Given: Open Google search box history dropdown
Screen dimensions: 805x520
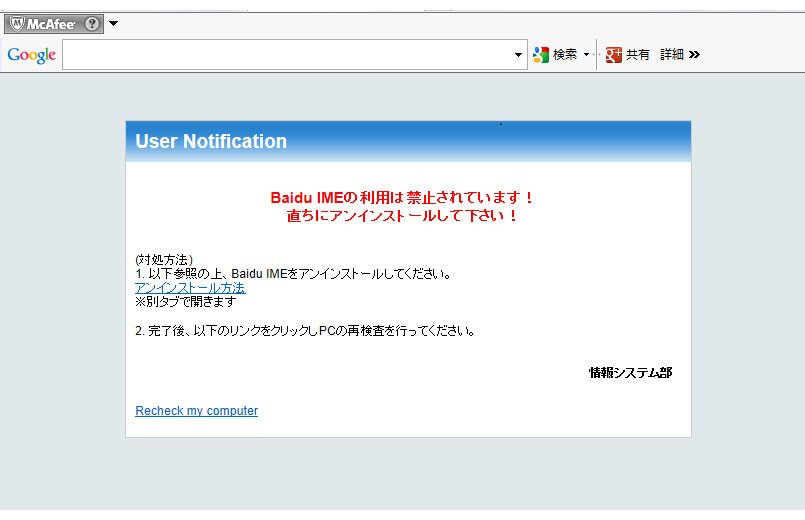Looking at the screenshot, I should click(518, 54).
